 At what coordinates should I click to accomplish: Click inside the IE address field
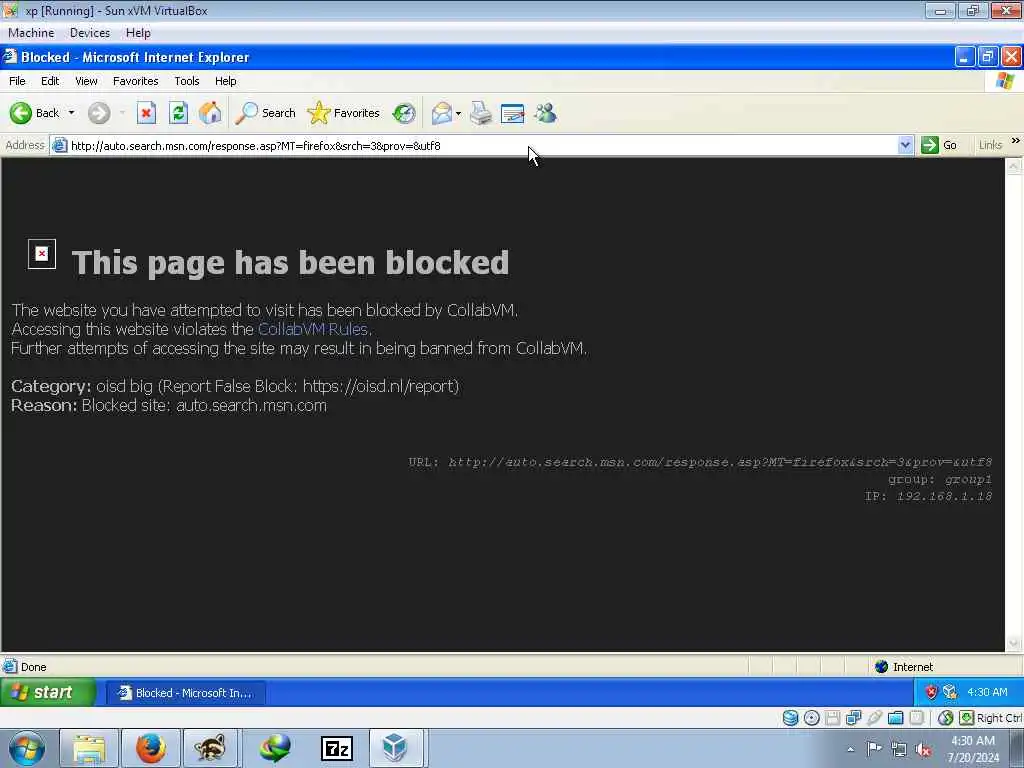tap(482, 145)
